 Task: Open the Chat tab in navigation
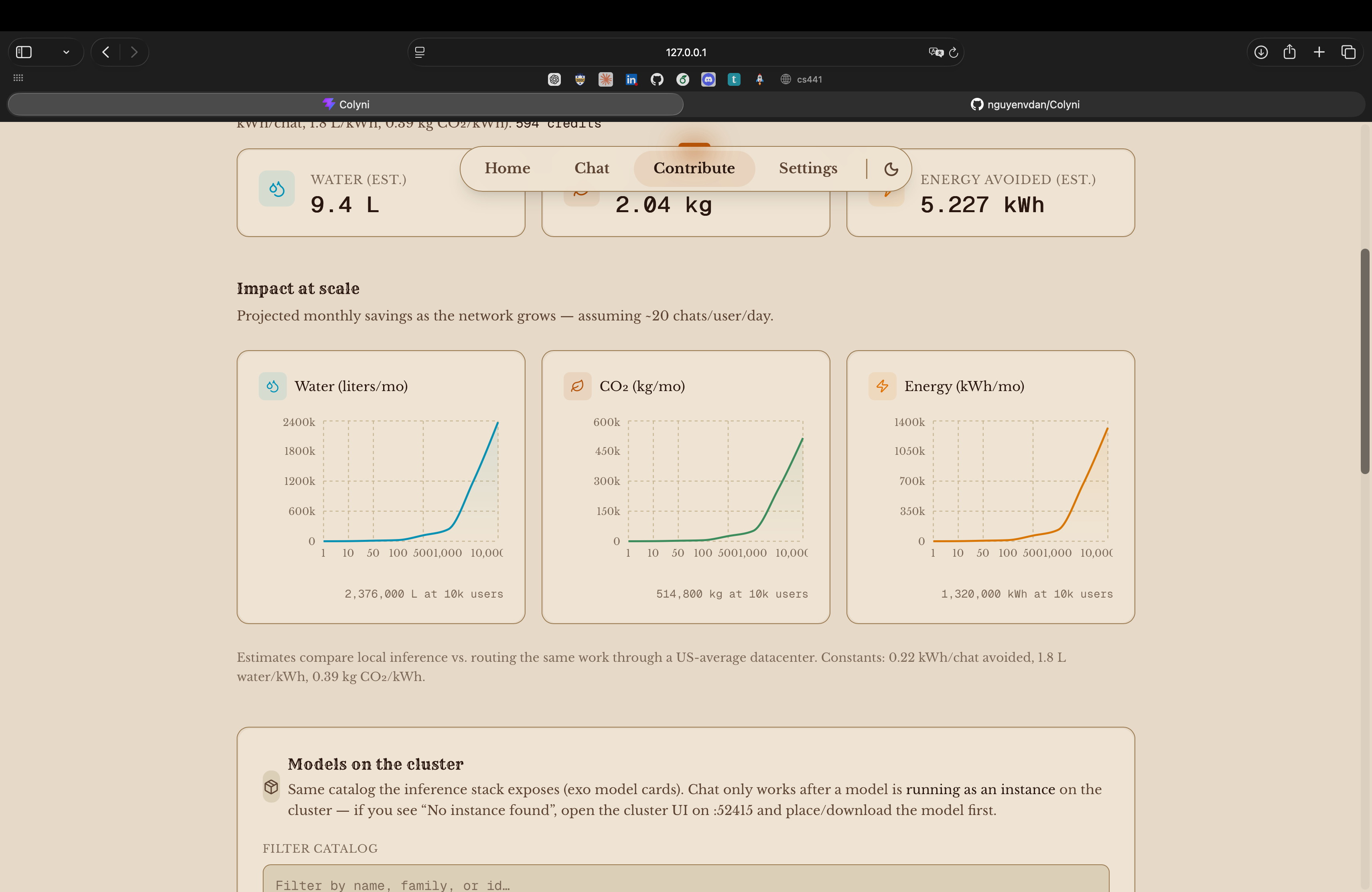(591, 168)
